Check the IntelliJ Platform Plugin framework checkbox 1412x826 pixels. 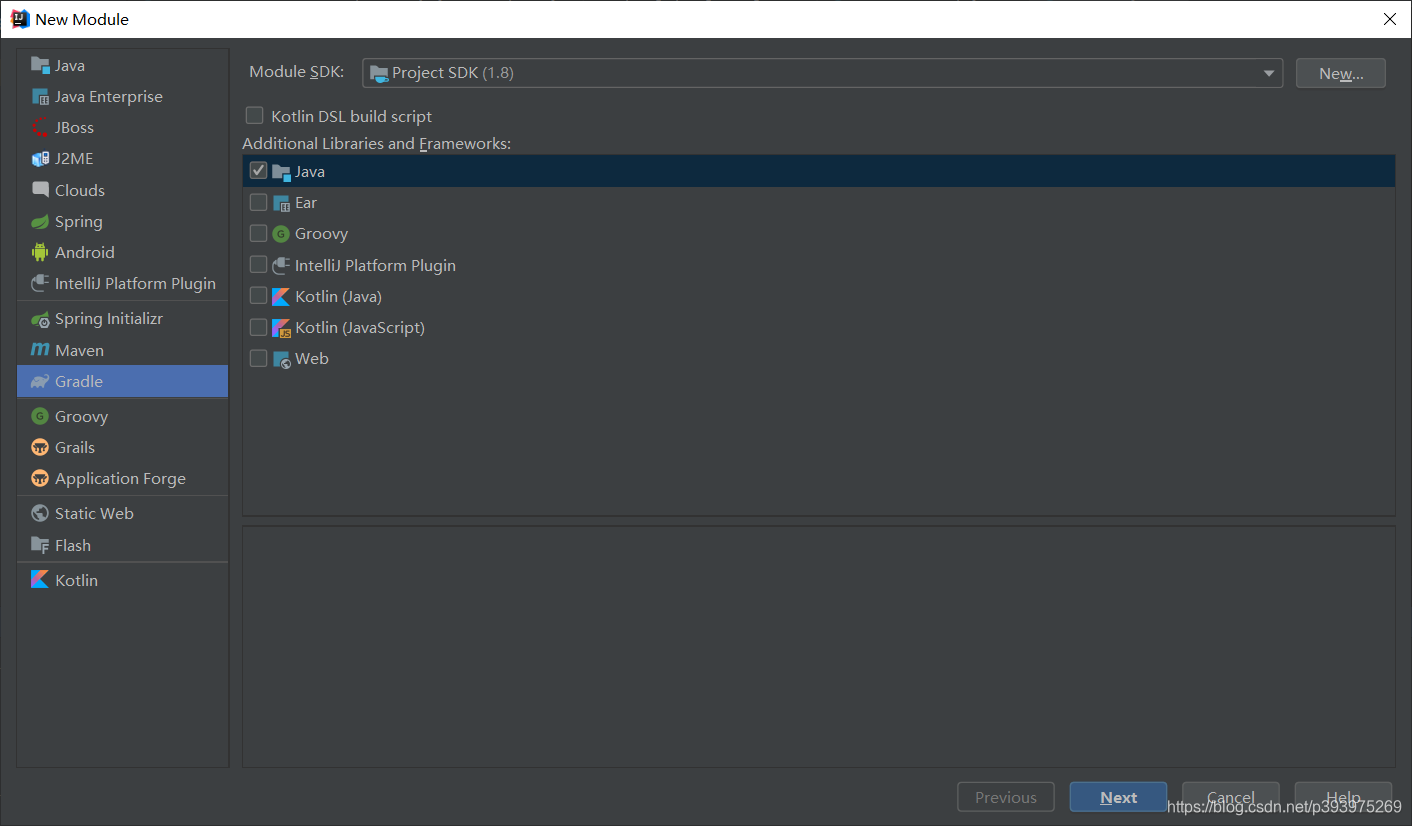(258, 264)
